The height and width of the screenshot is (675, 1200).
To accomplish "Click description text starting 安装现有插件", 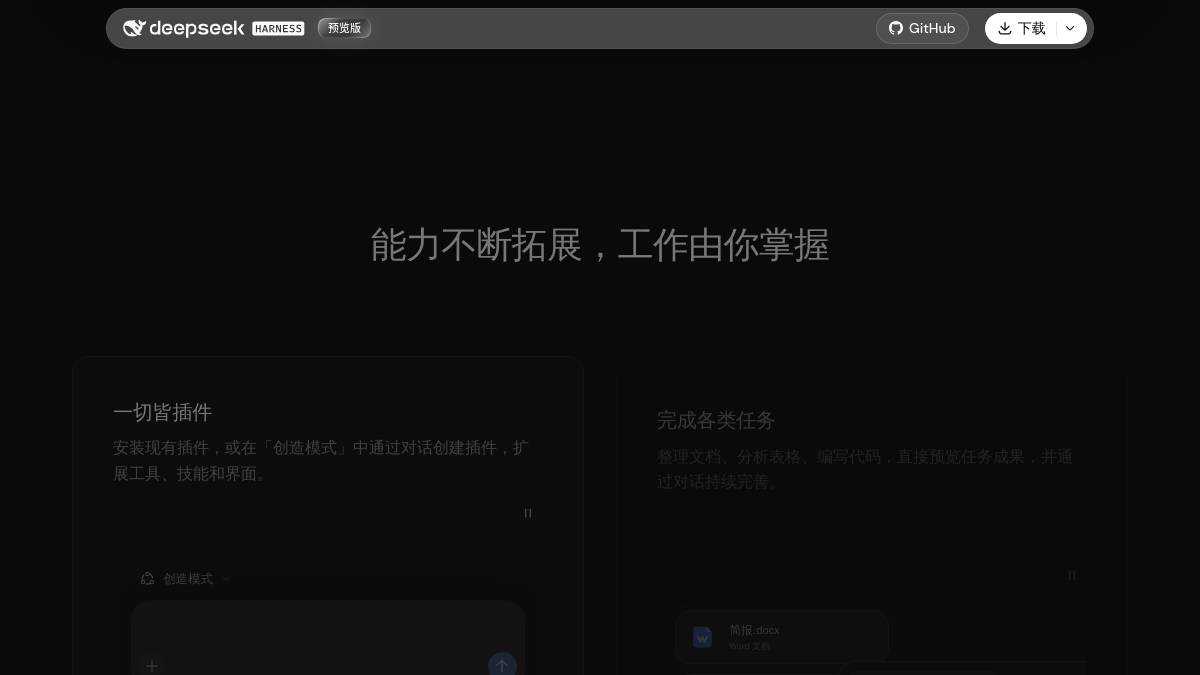I will [321, 460].
